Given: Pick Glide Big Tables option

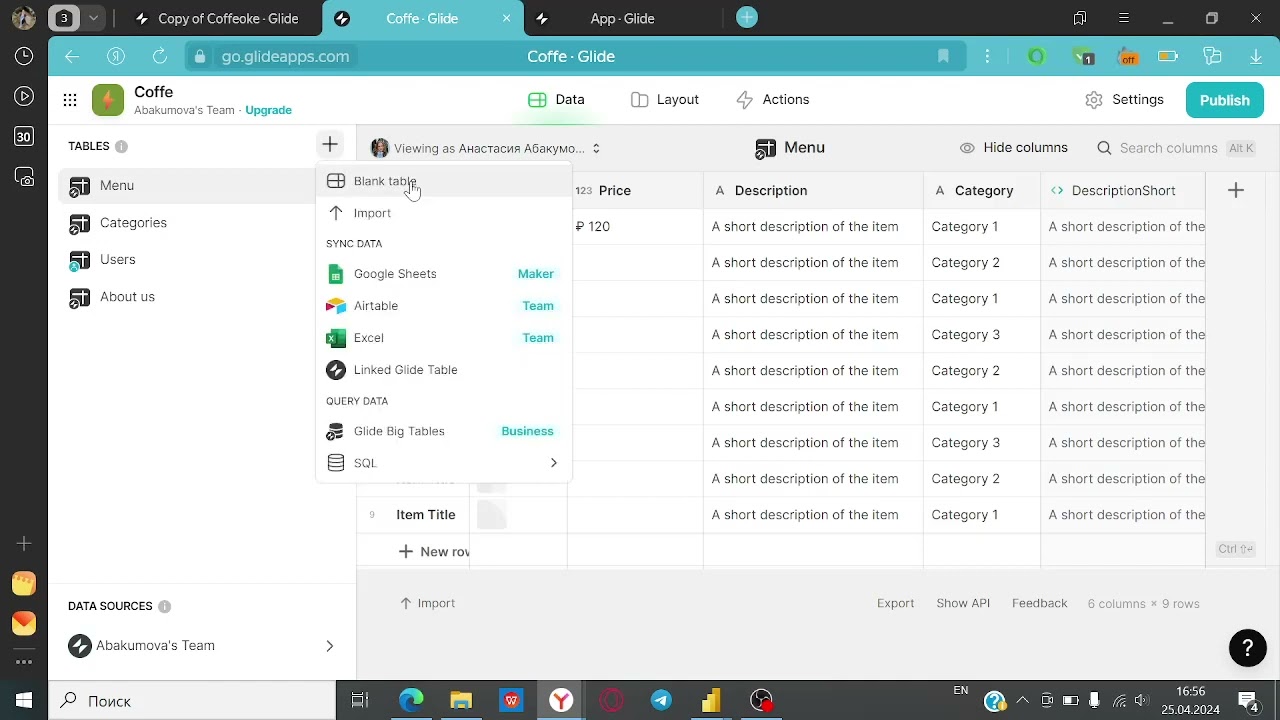Looking at the screenshot, I should tap(442, 431).
